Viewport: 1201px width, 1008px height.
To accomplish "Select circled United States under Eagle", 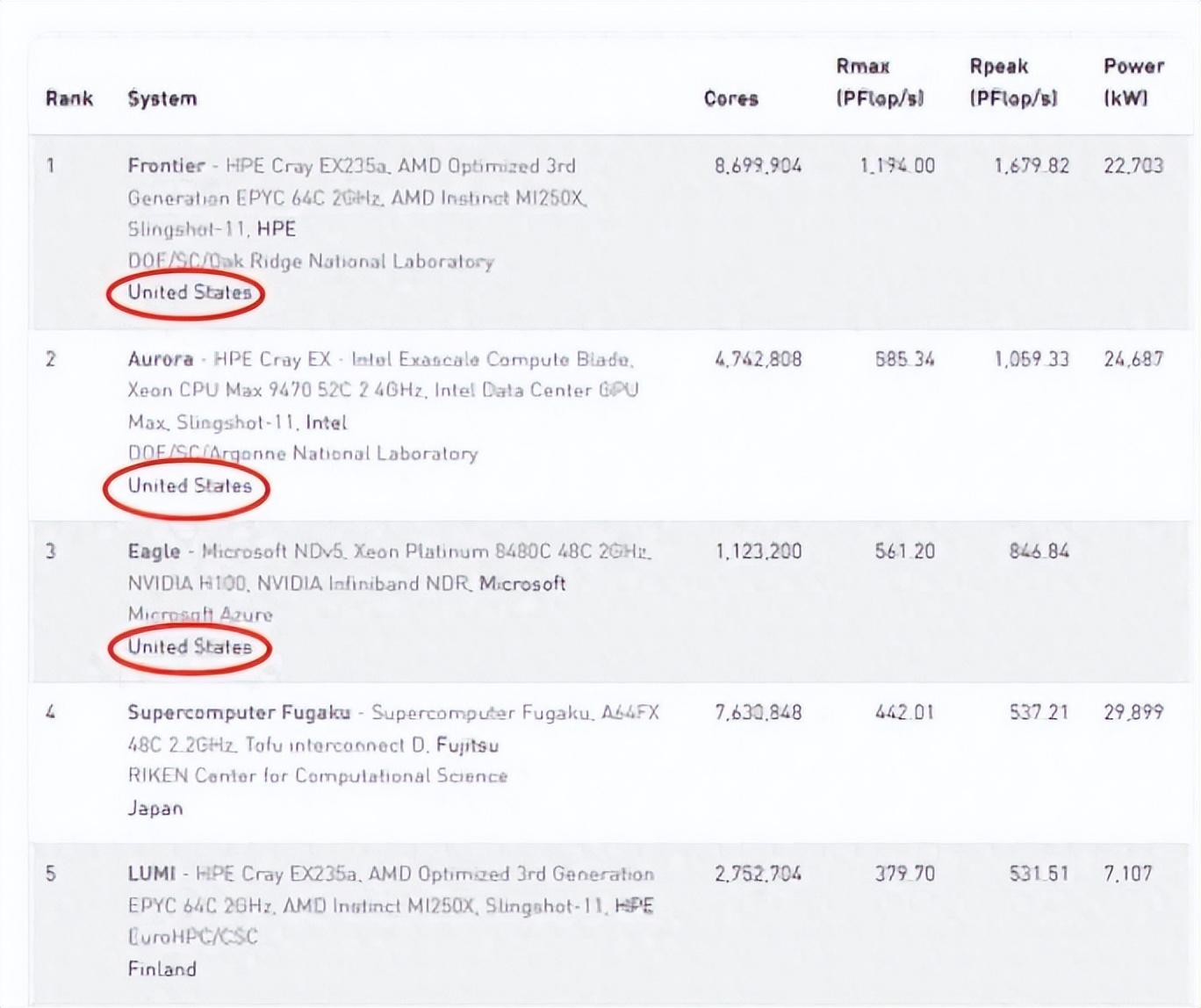I will (x=190, y=647).
